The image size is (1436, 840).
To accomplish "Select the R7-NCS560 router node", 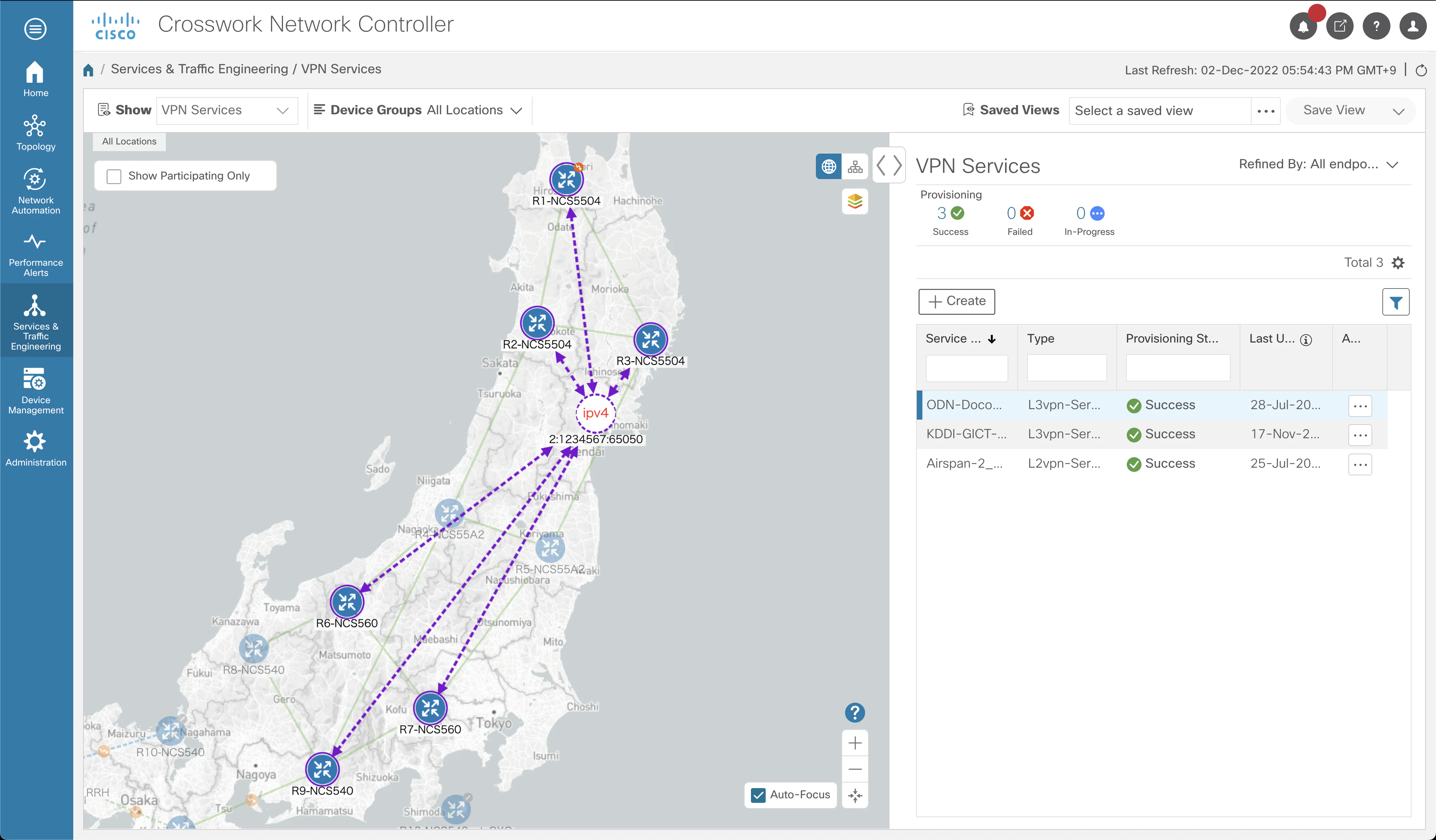I will pos(430,708).
